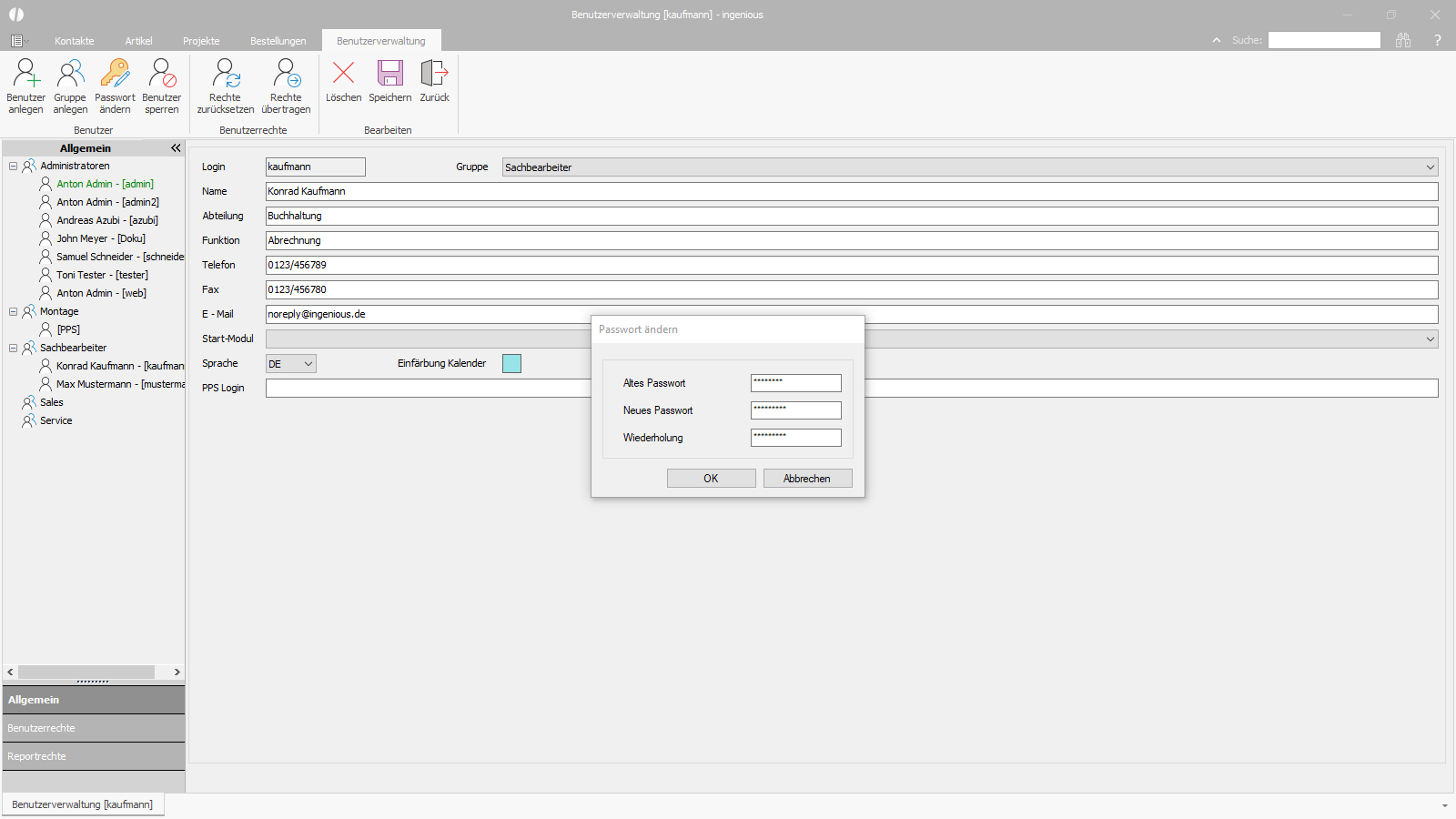Image resolution: width=1456 pixels, height=819 pixels.
Task: Click the Neues Passwort field
Action: click(x=796, y=410)
